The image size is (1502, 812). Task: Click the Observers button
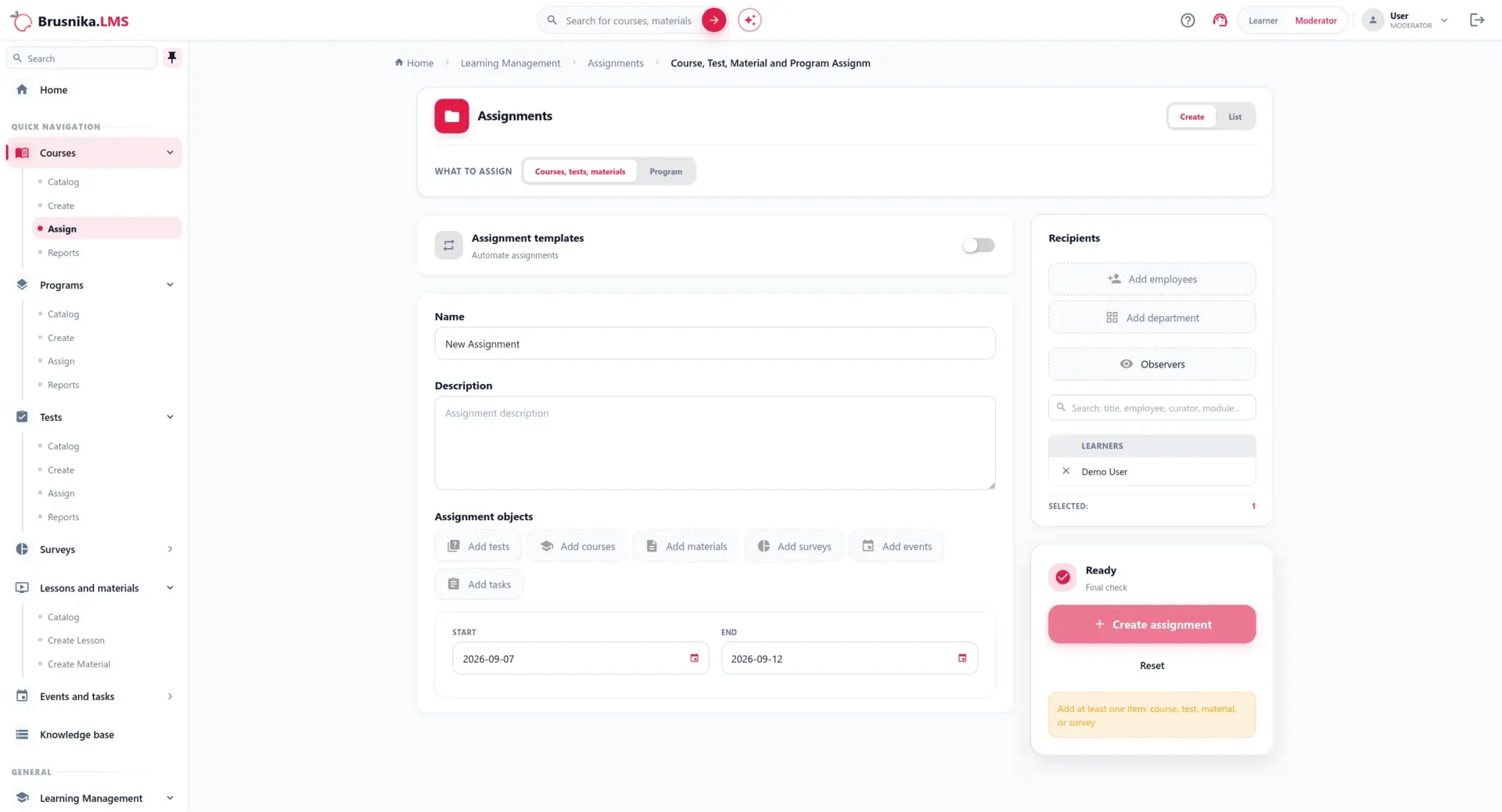(x=1152, y=364)
